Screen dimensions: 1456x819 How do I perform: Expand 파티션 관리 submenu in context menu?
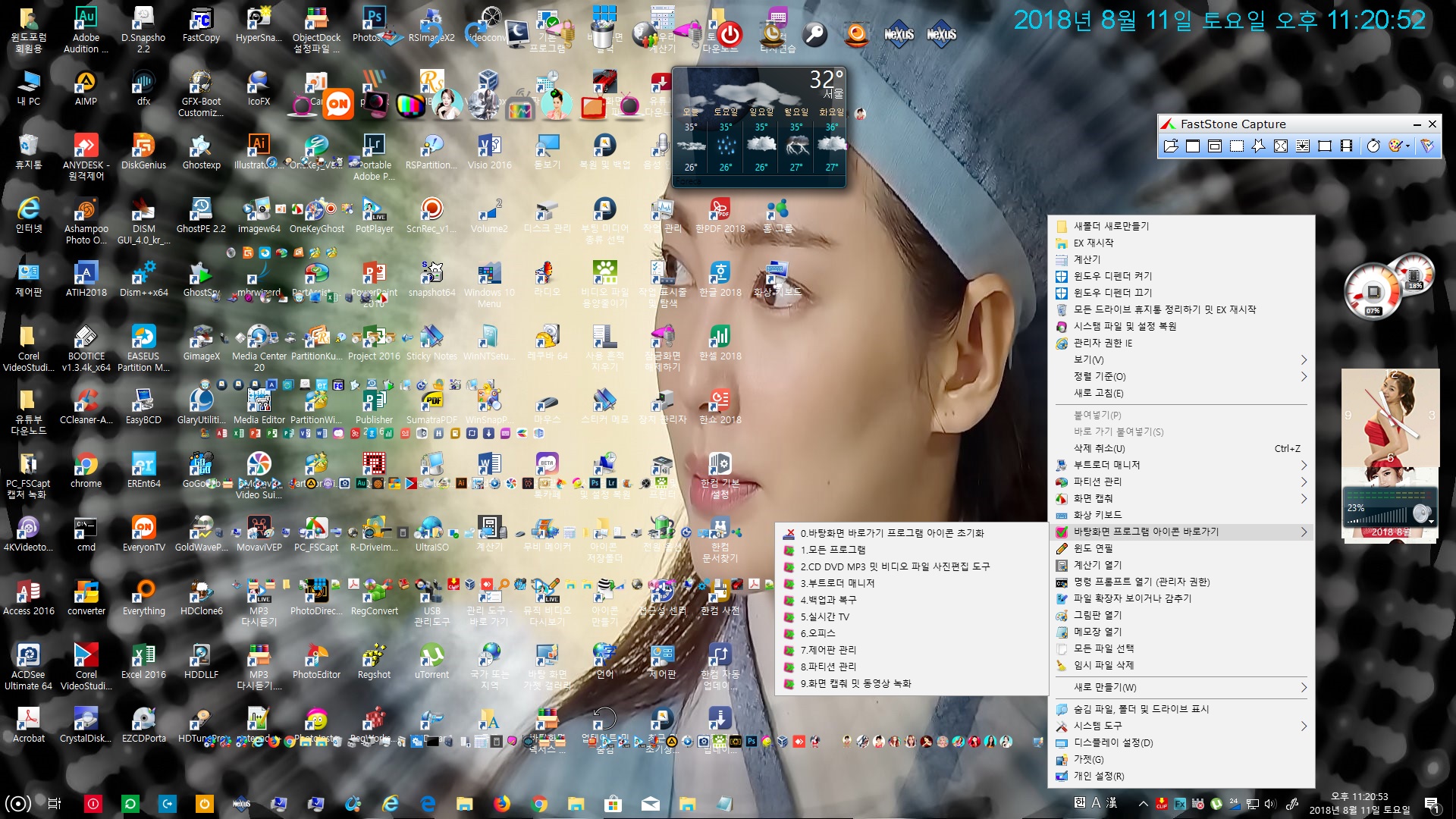point(1181,482)
